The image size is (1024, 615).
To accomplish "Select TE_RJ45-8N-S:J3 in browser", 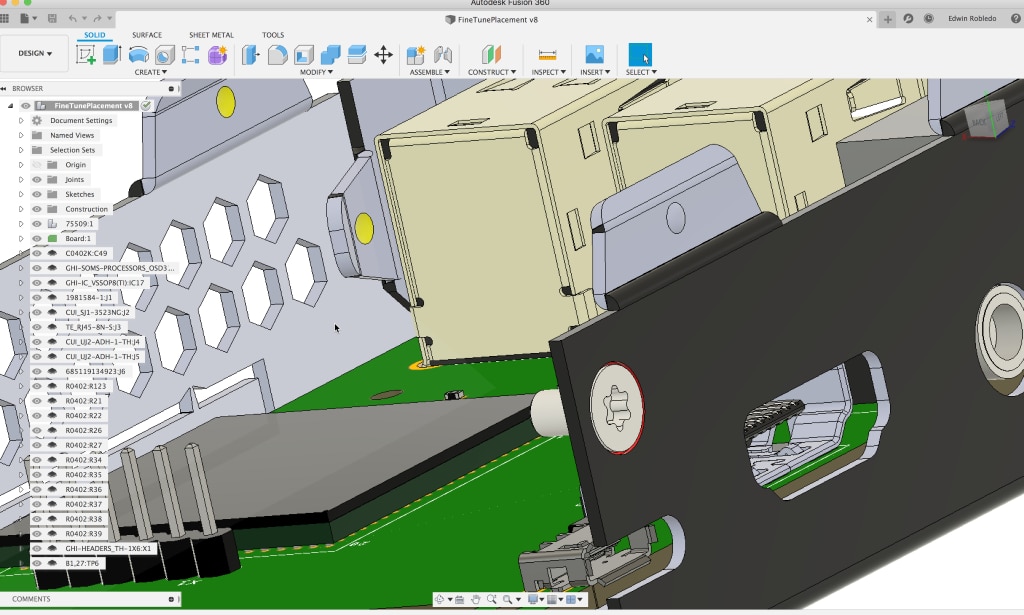I will (93, 327).
